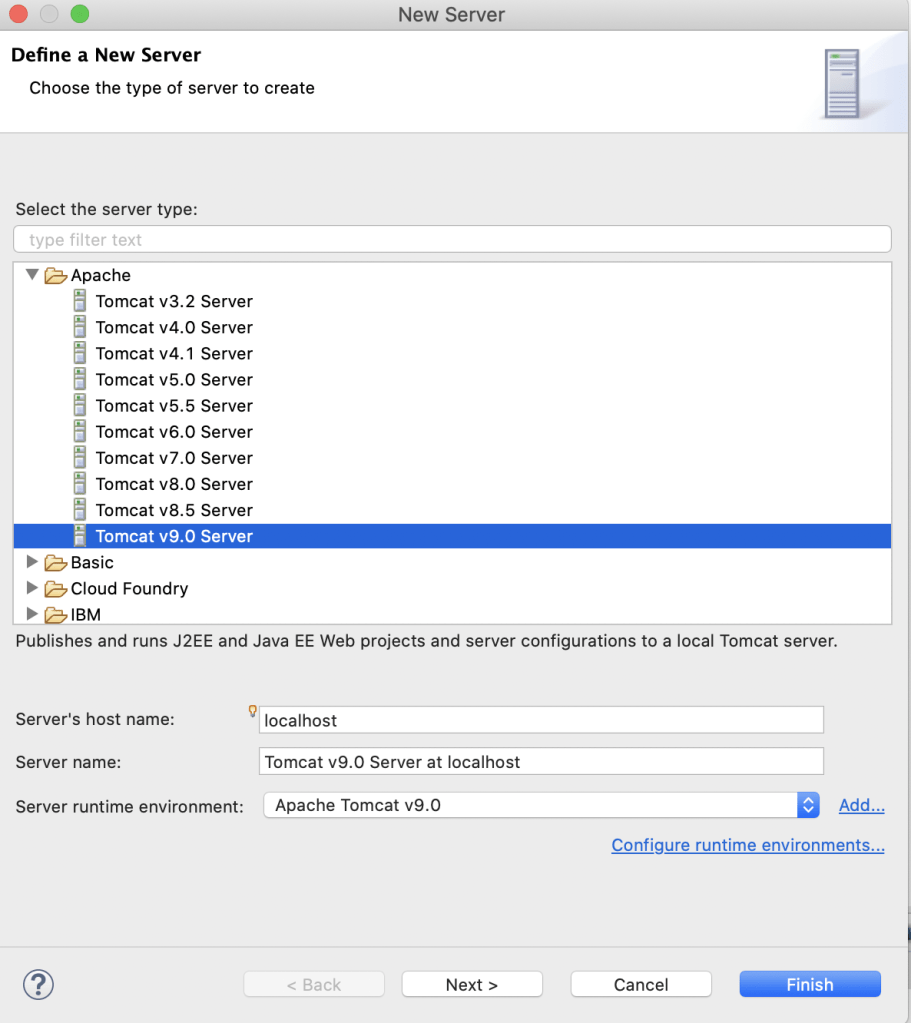Click the content assist lightbulb icon
This screenshot has width=911, height=1023.
[253, 712]
